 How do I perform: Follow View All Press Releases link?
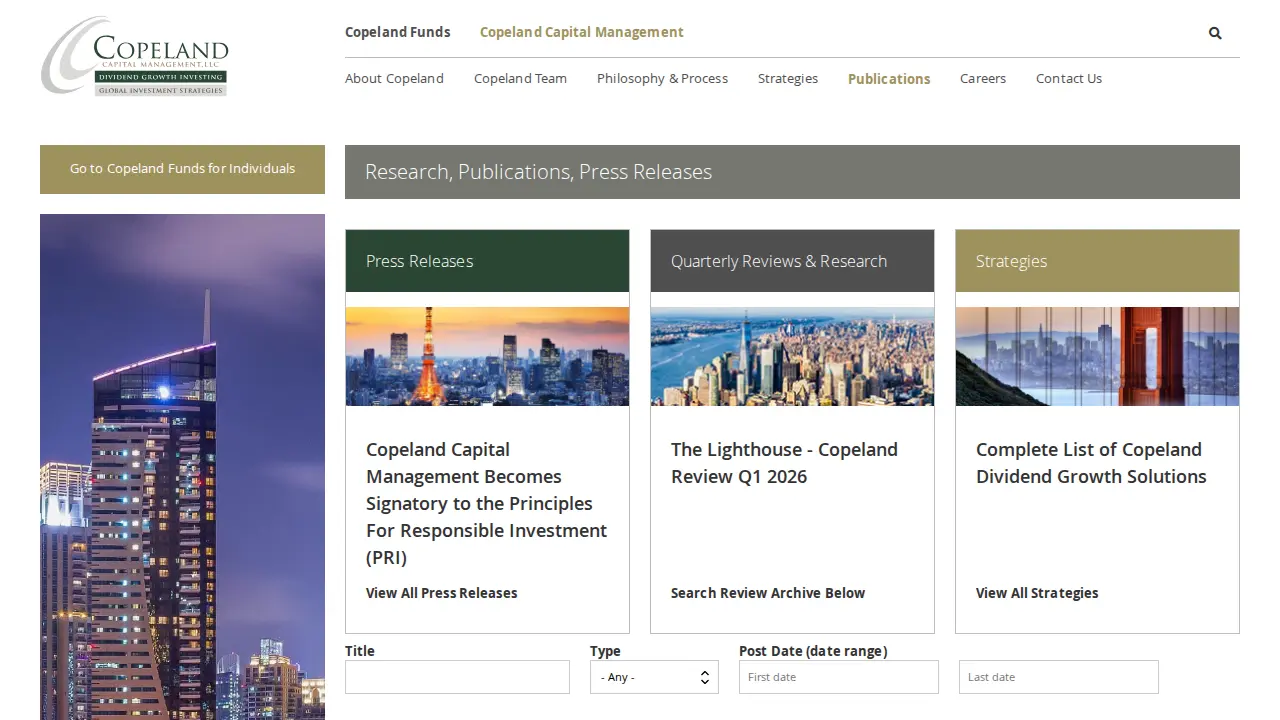[442, 593]
